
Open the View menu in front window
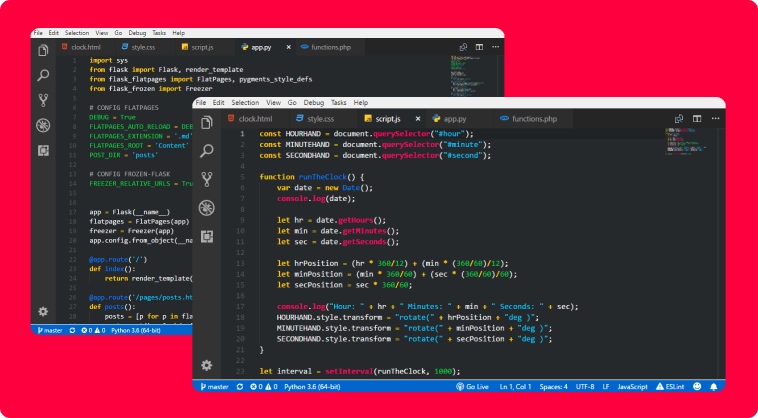(x=273, y=102)
